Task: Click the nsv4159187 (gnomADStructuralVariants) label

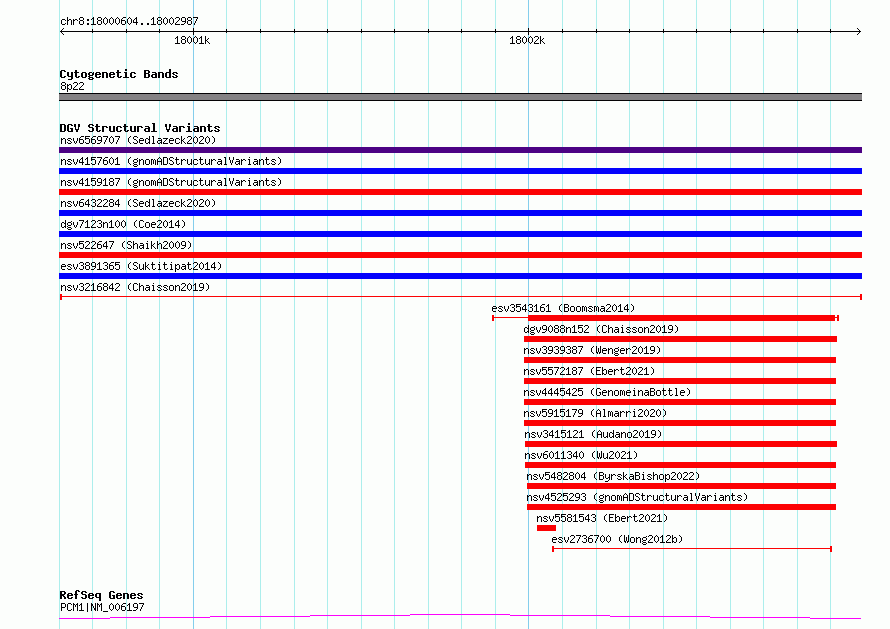Action: (171, 182)
